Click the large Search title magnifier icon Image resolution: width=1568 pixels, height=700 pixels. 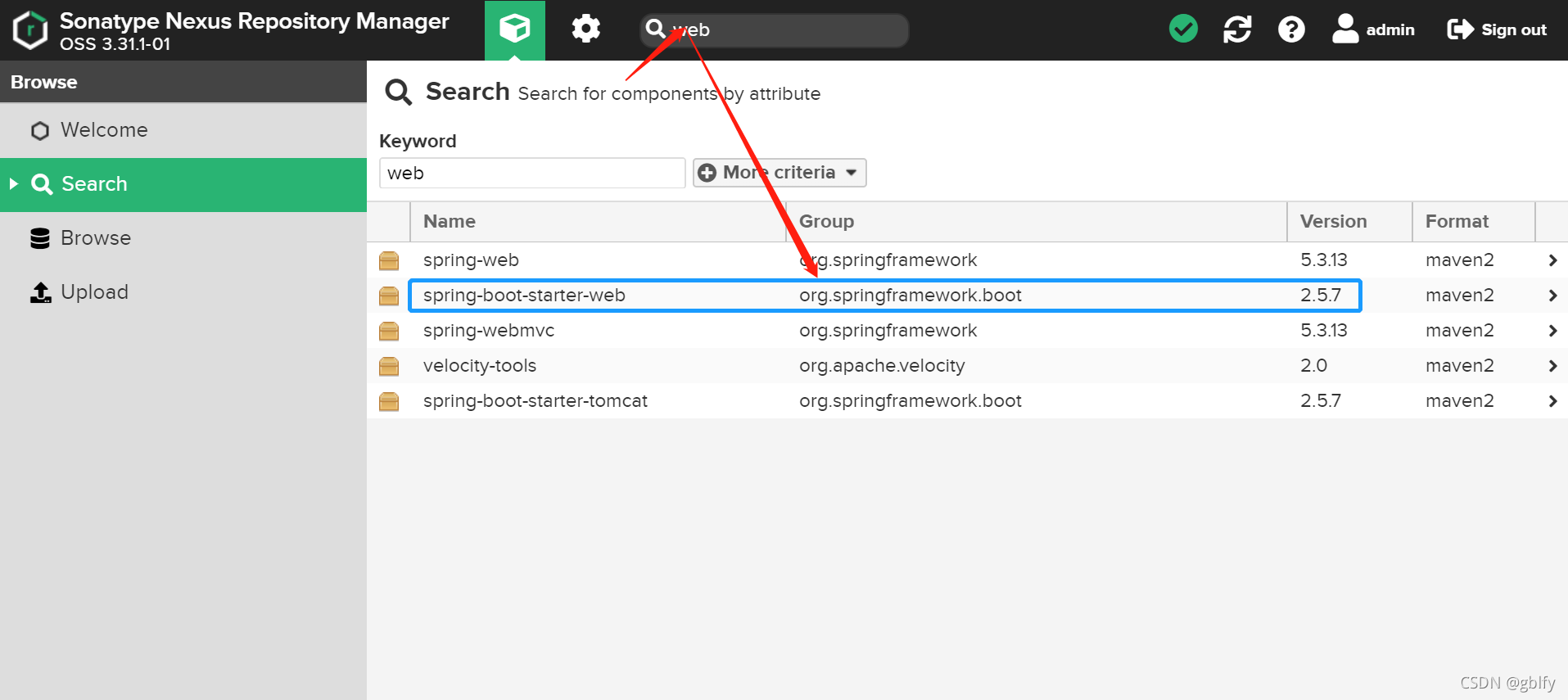(399, 92)
